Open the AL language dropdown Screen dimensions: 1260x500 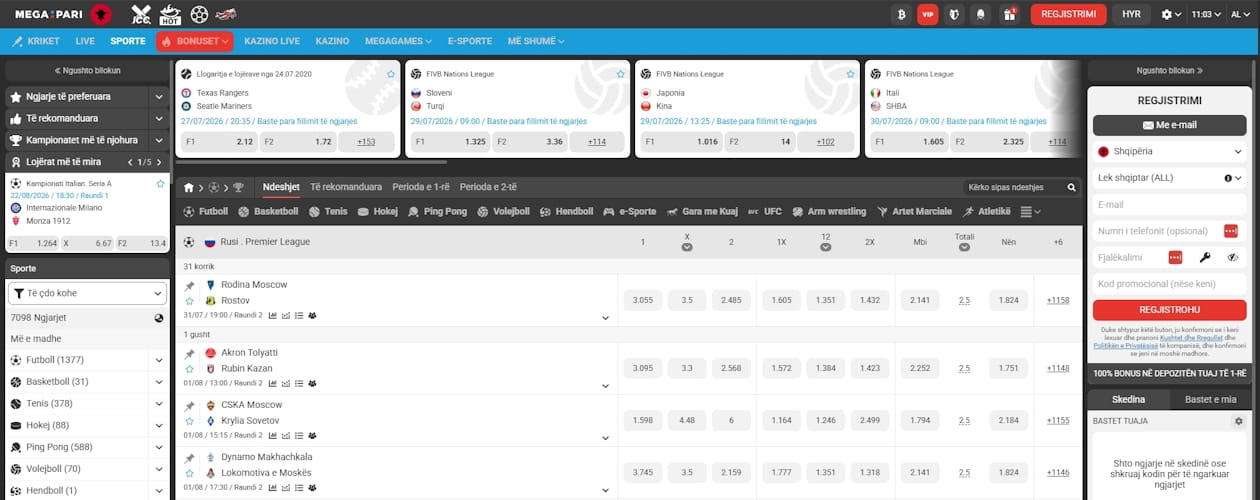pos(1240,15)
